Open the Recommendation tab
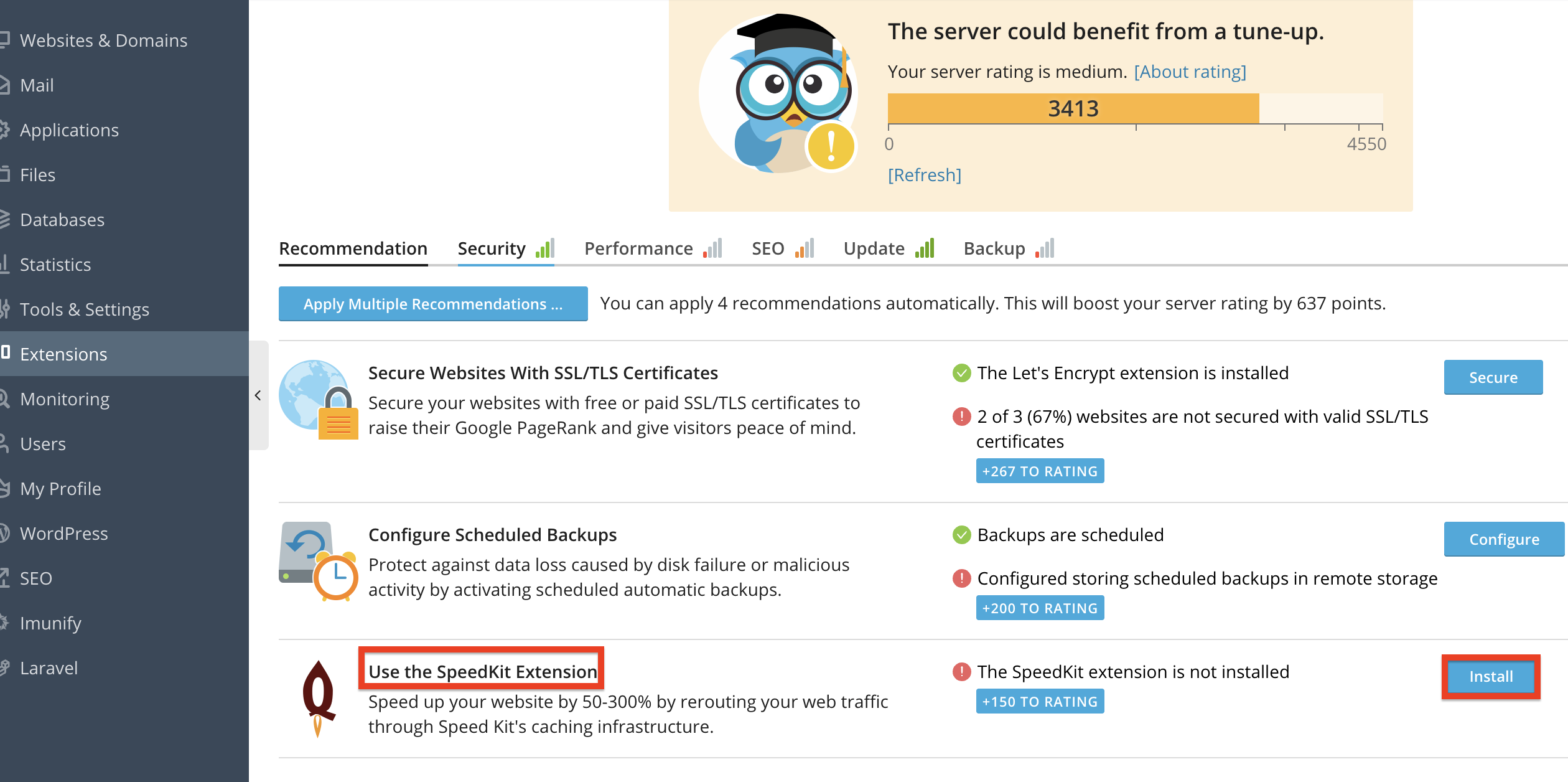The height and width of the screenshot is (782, 1568). (x=353, y=249)
